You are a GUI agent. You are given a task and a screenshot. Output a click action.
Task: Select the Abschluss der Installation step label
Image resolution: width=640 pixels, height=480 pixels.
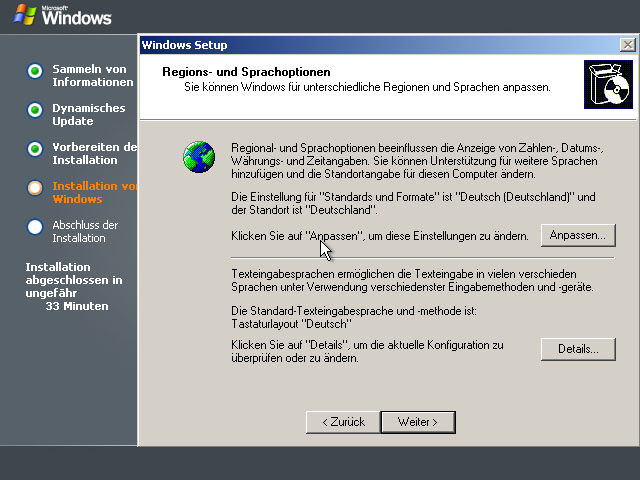pos(85,231)
